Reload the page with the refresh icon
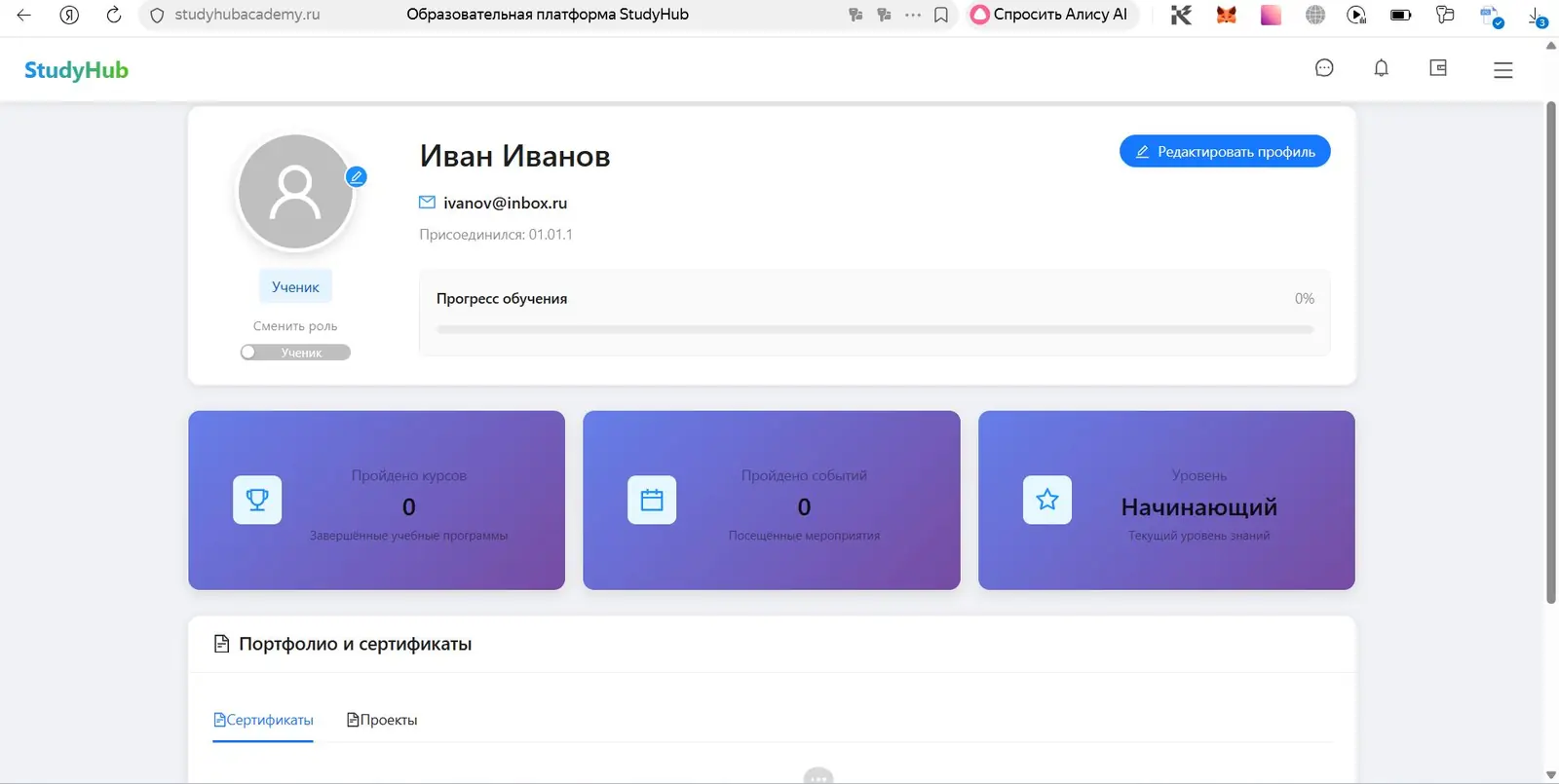 click(114, 15)
